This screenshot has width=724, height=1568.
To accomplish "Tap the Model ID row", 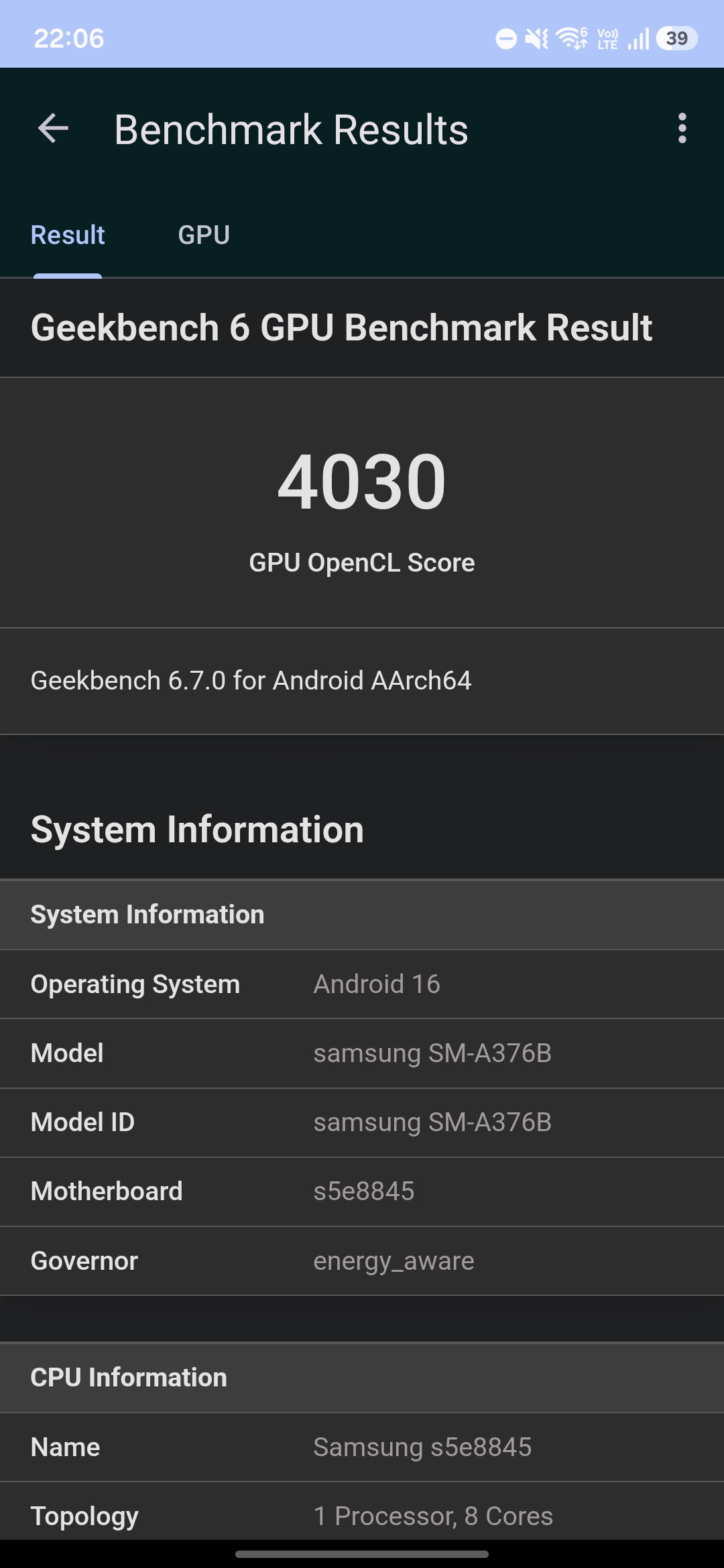I will click(362, 1122).
